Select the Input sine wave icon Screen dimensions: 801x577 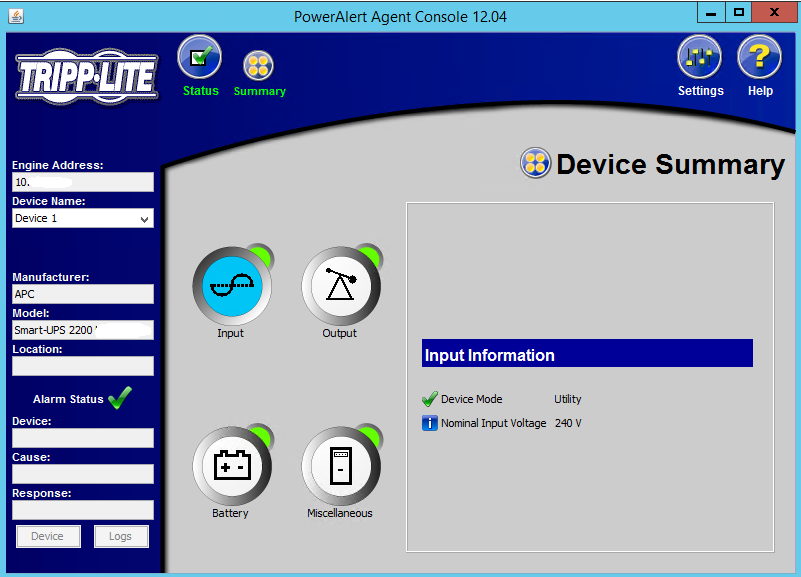coord(232,285)
